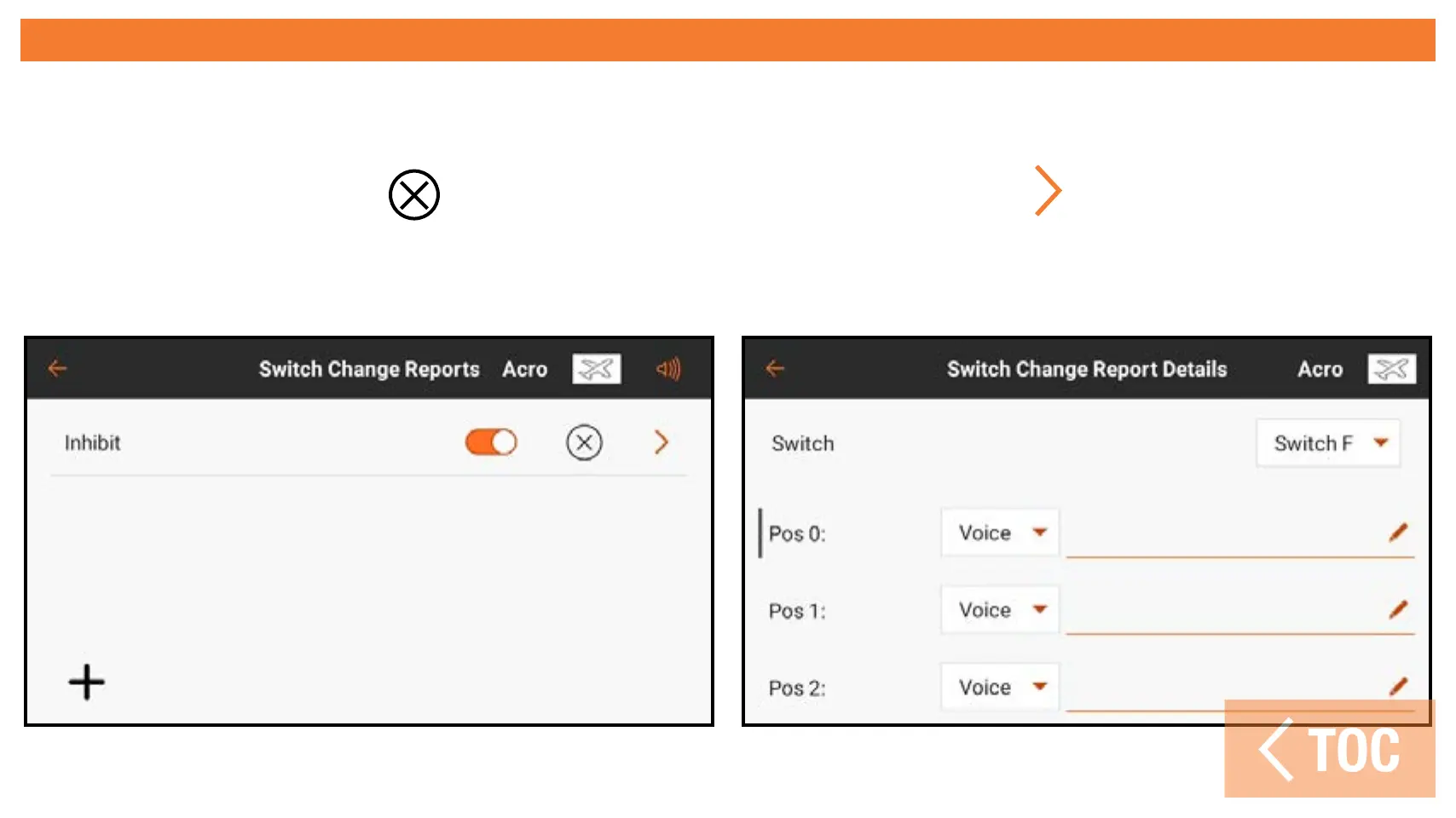1456x818 pixels.
Task: Click back arrow in Switch Change Reports
Action: (x=58, y=368)
